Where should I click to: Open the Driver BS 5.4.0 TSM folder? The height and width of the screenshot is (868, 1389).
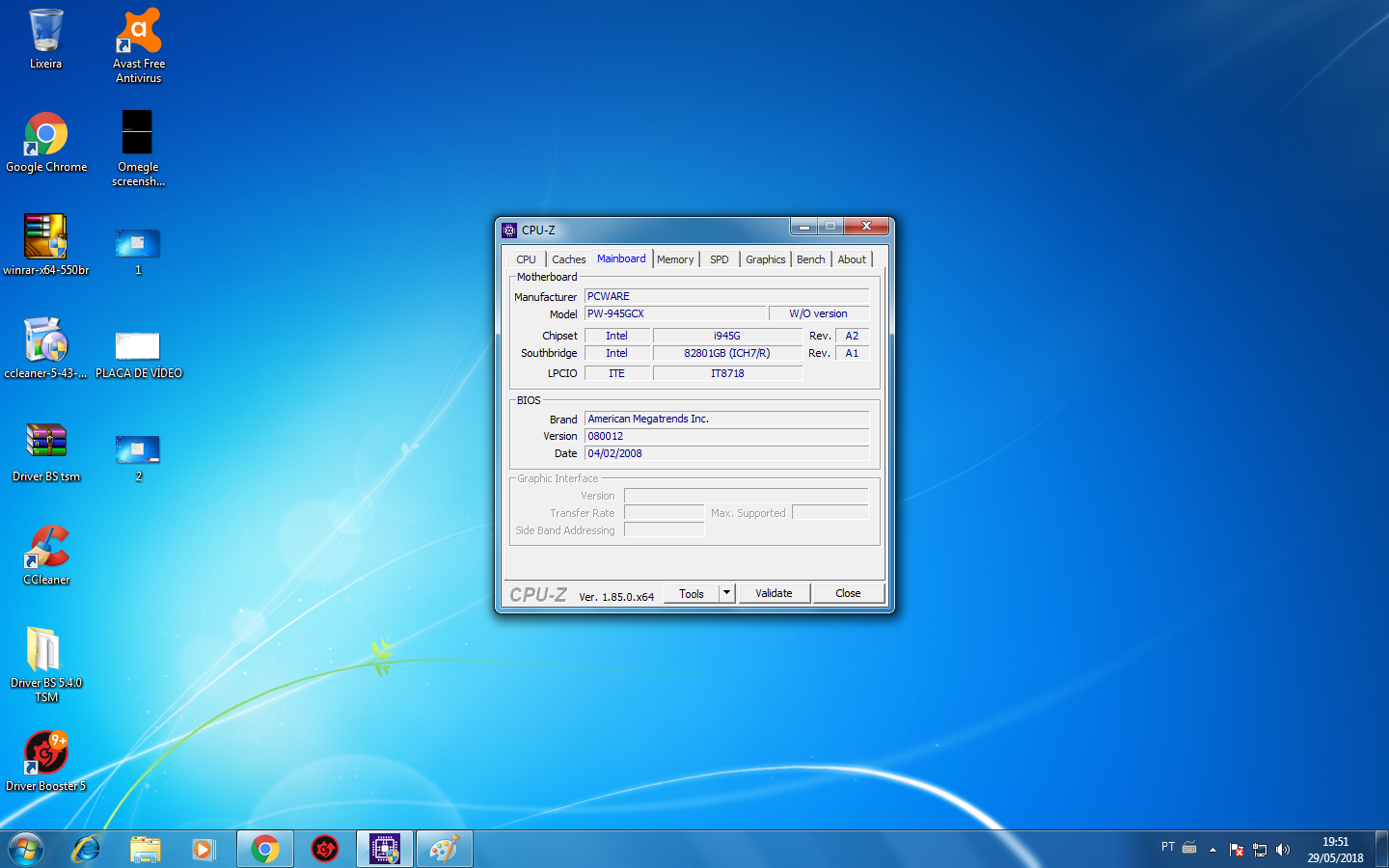pyautogui.click(x=45, y=665)
